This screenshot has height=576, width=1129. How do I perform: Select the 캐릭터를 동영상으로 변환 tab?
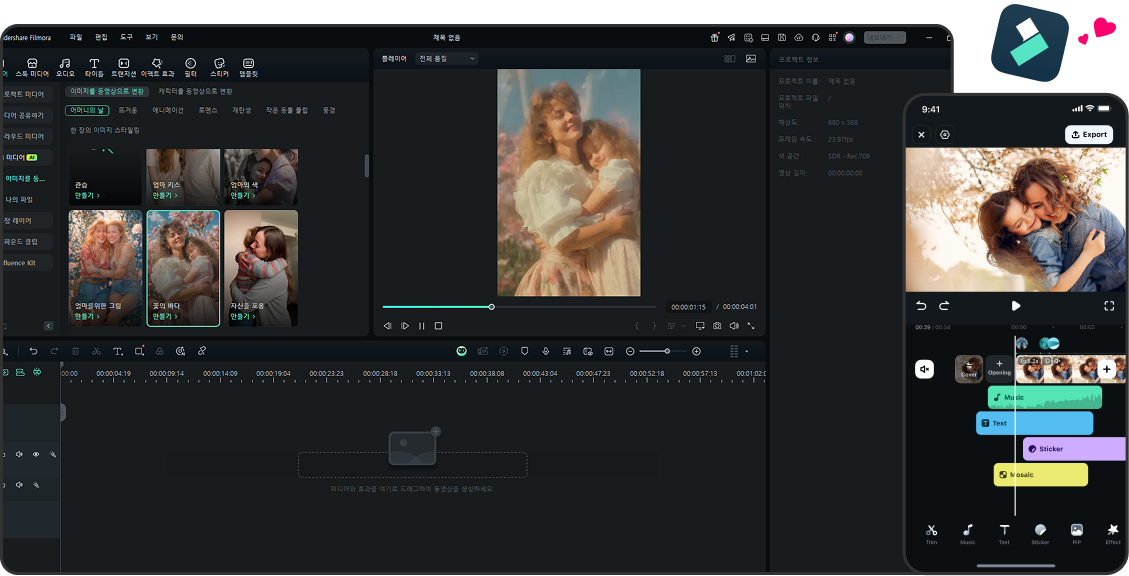195,91
